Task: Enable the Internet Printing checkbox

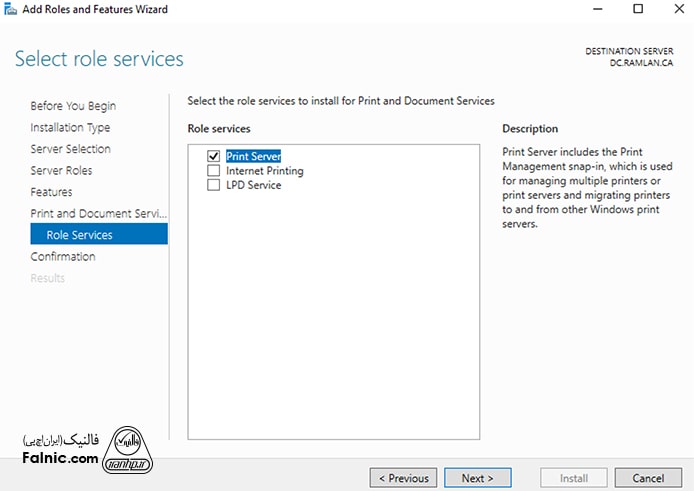Action: point(213,171)
